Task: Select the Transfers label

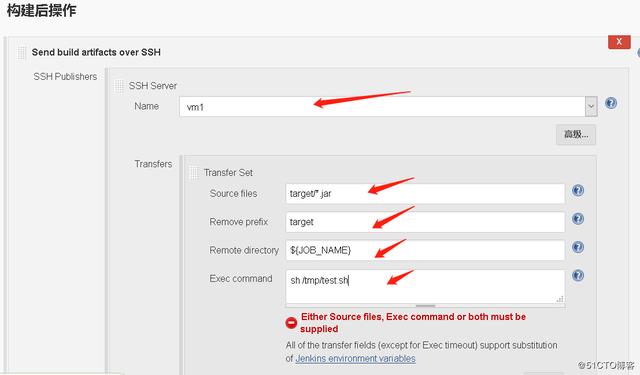Action: coord(153,164)
